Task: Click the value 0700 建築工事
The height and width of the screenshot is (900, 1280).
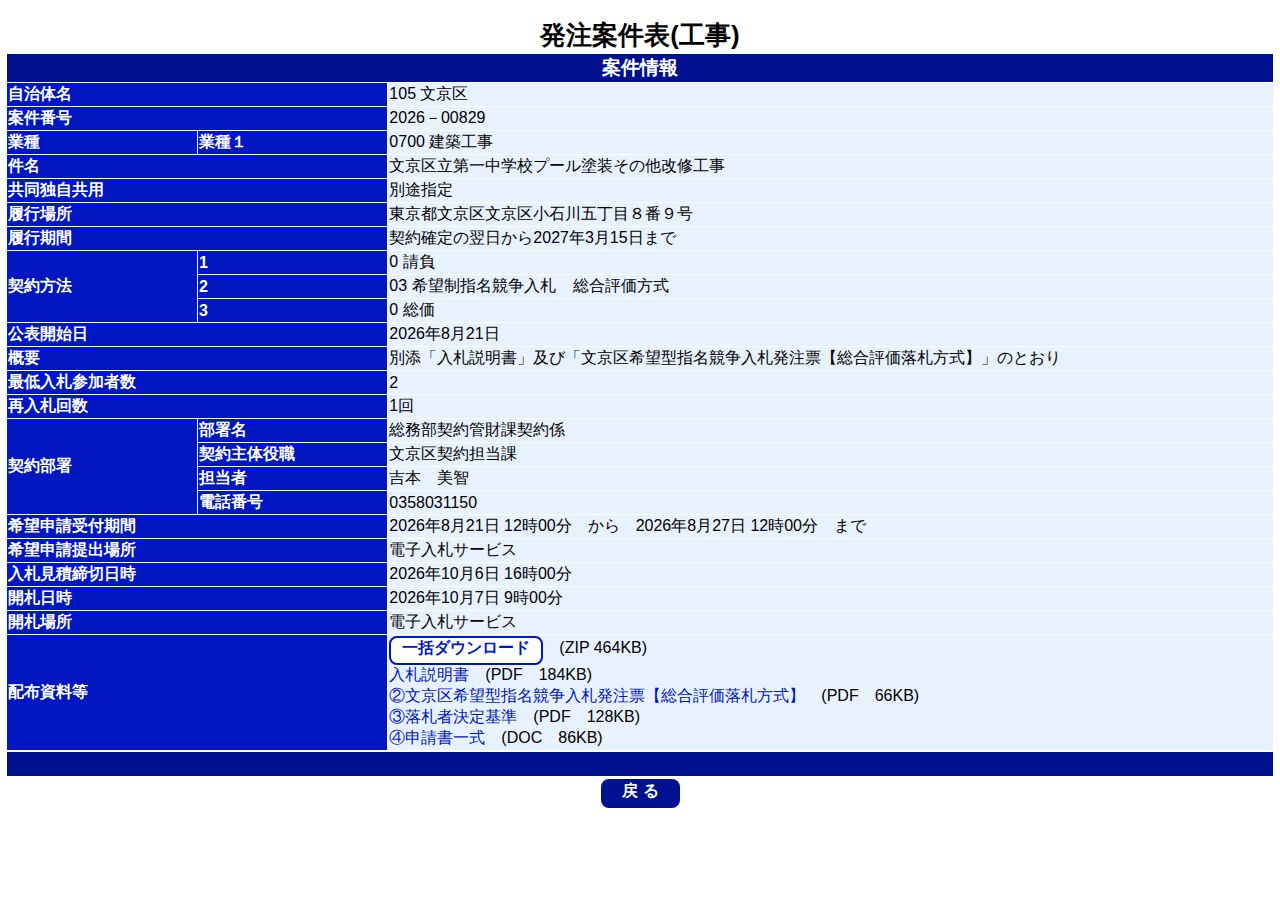Action: [x=441, y=142]
